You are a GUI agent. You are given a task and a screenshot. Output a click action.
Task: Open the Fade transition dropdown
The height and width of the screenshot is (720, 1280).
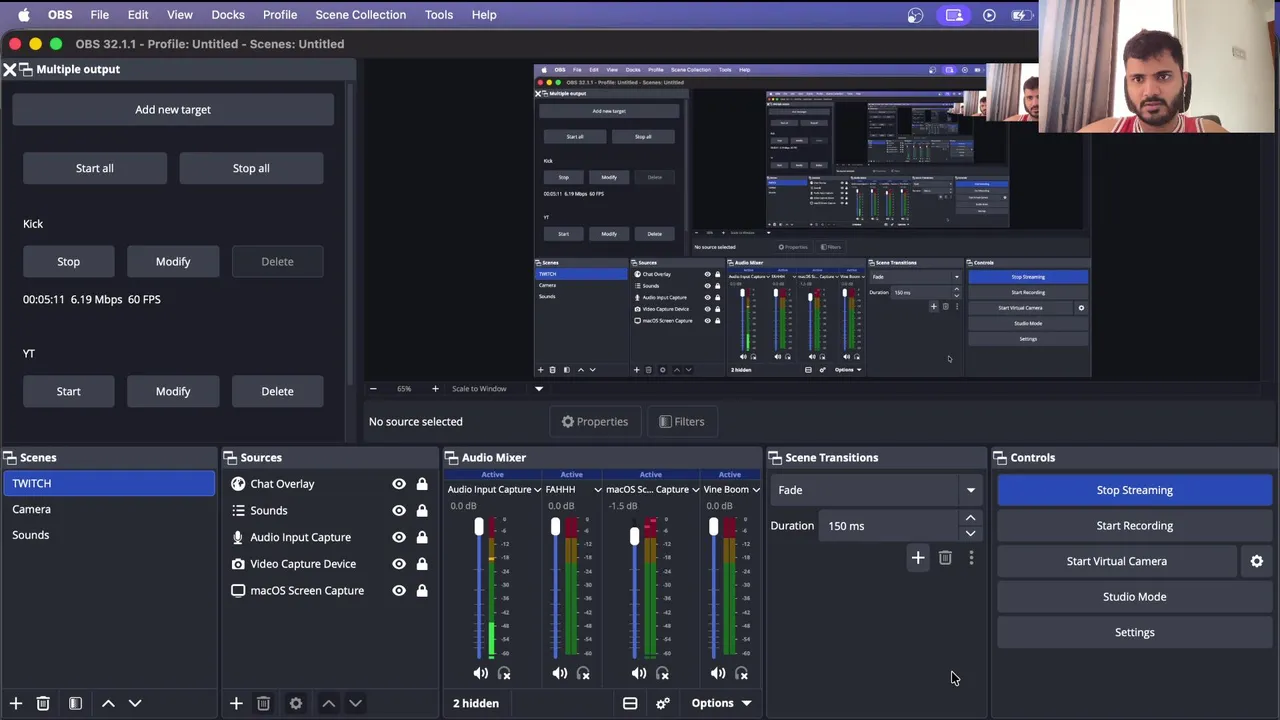point(876,490)
